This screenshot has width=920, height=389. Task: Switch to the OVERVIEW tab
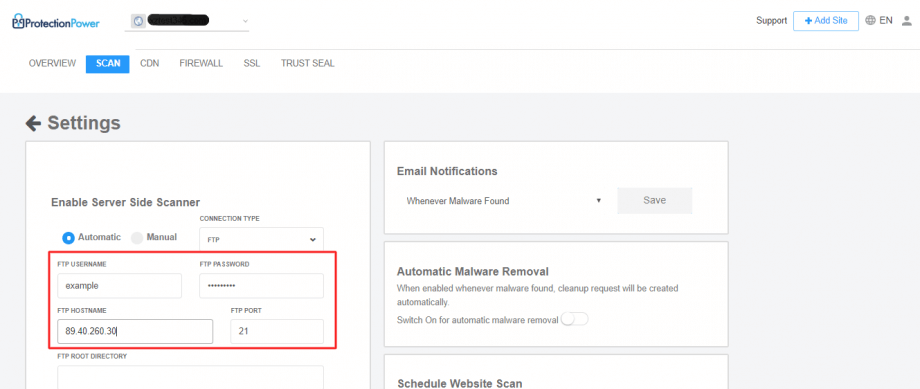click(52, 63)
